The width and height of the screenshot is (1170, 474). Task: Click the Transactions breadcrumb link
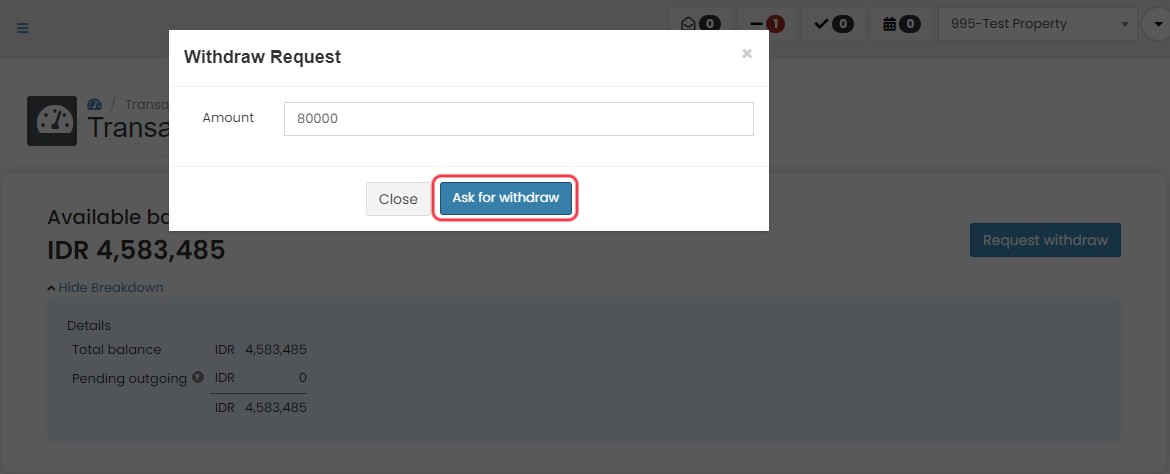pos(147,105)
